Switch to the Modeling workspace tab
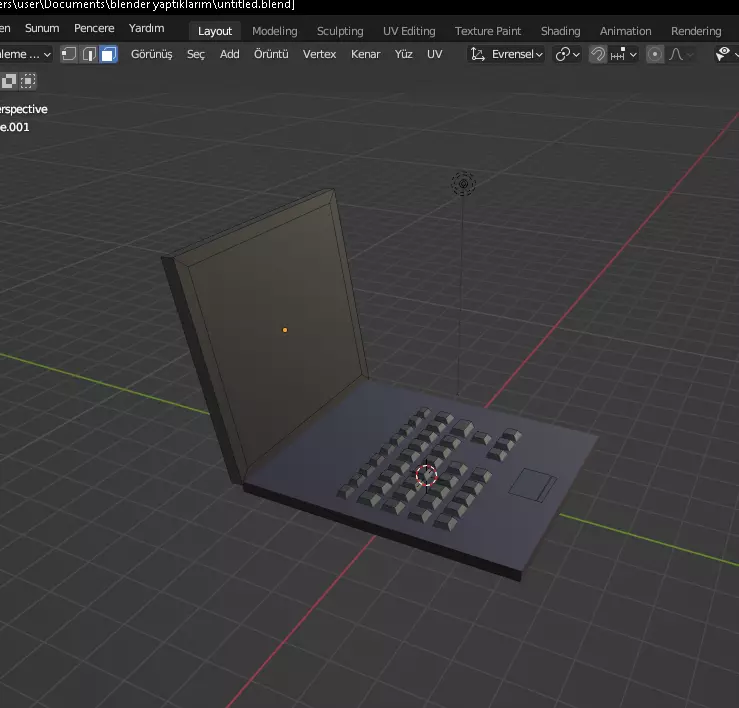Viewport: 739px width, 708px height. point(275,31)
